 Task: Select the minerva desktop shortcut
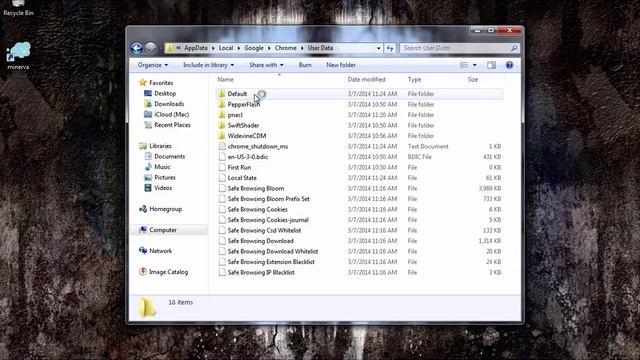point(18,56)
